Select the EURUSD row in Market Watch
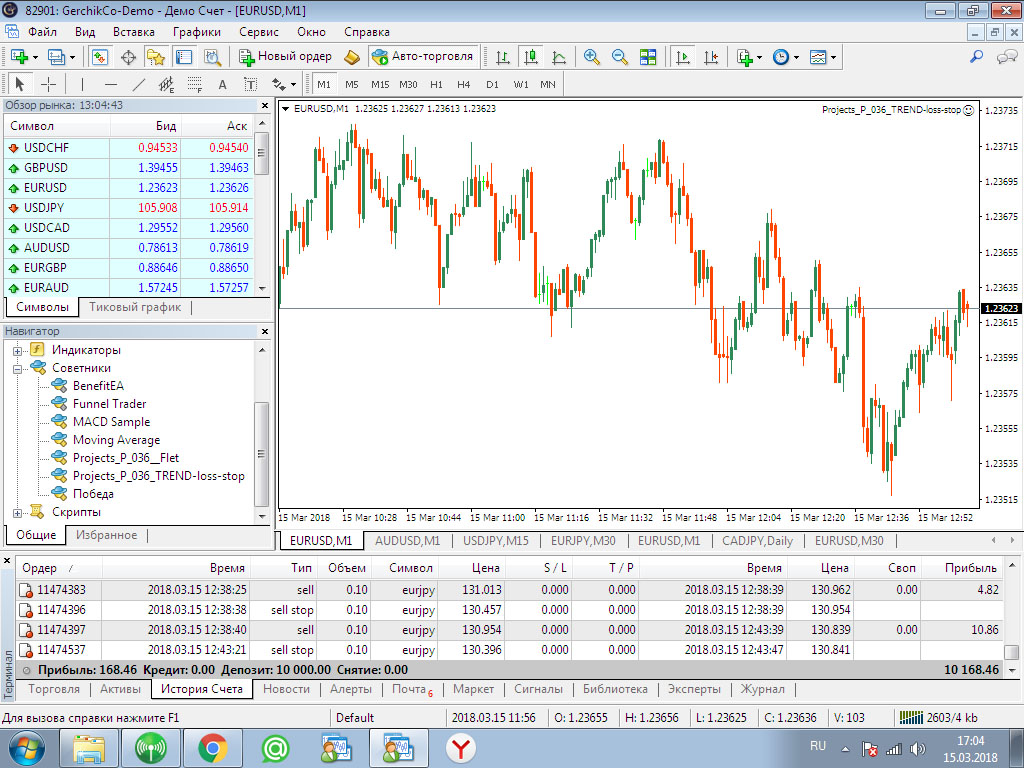The width and height of the screenshot is (1024, 768). click(x=128, y=187)
